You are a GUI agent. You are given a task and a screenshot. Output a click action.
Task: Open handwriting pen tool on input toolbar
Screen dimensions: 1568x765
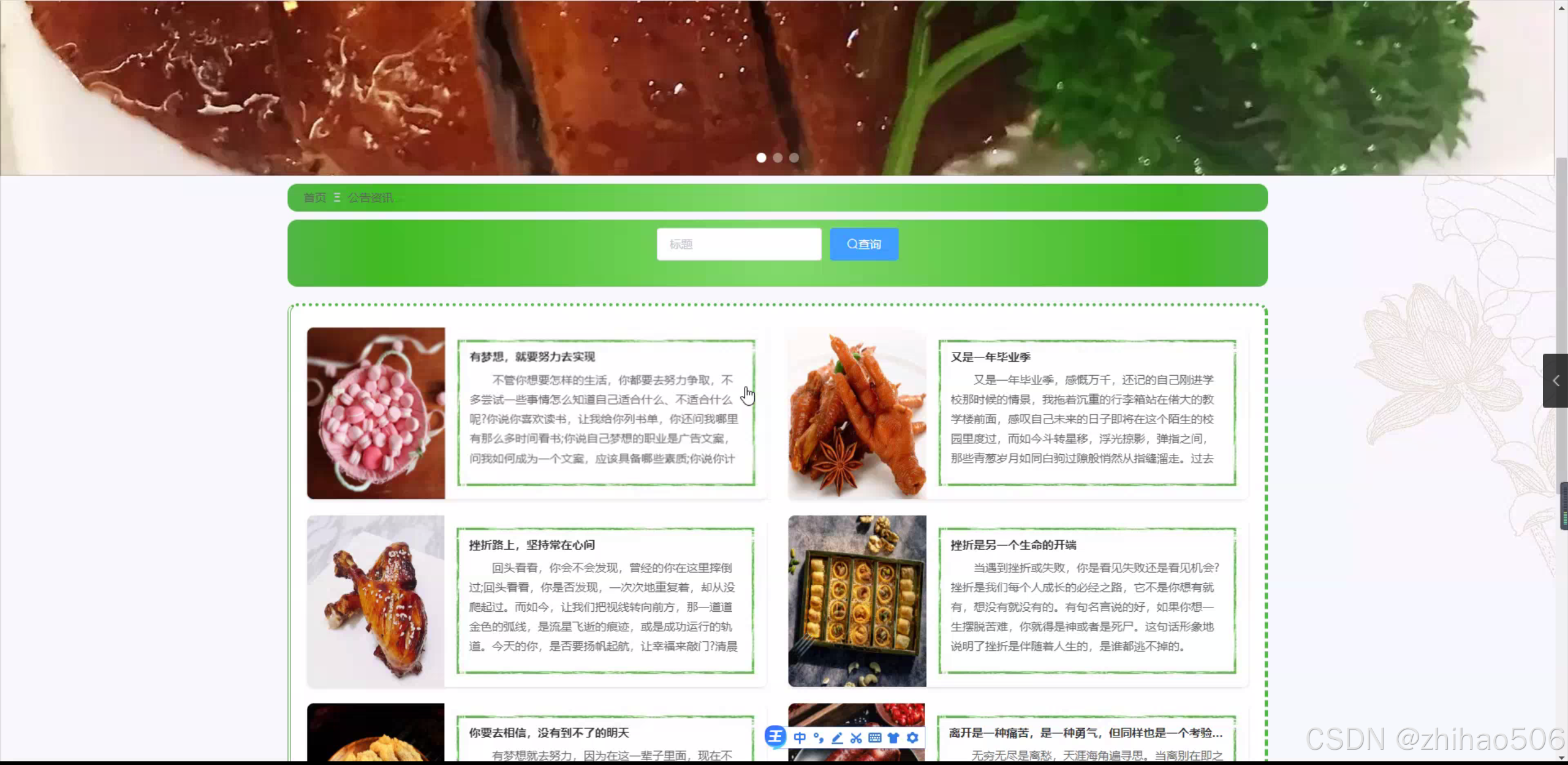(x=837, y=738)
